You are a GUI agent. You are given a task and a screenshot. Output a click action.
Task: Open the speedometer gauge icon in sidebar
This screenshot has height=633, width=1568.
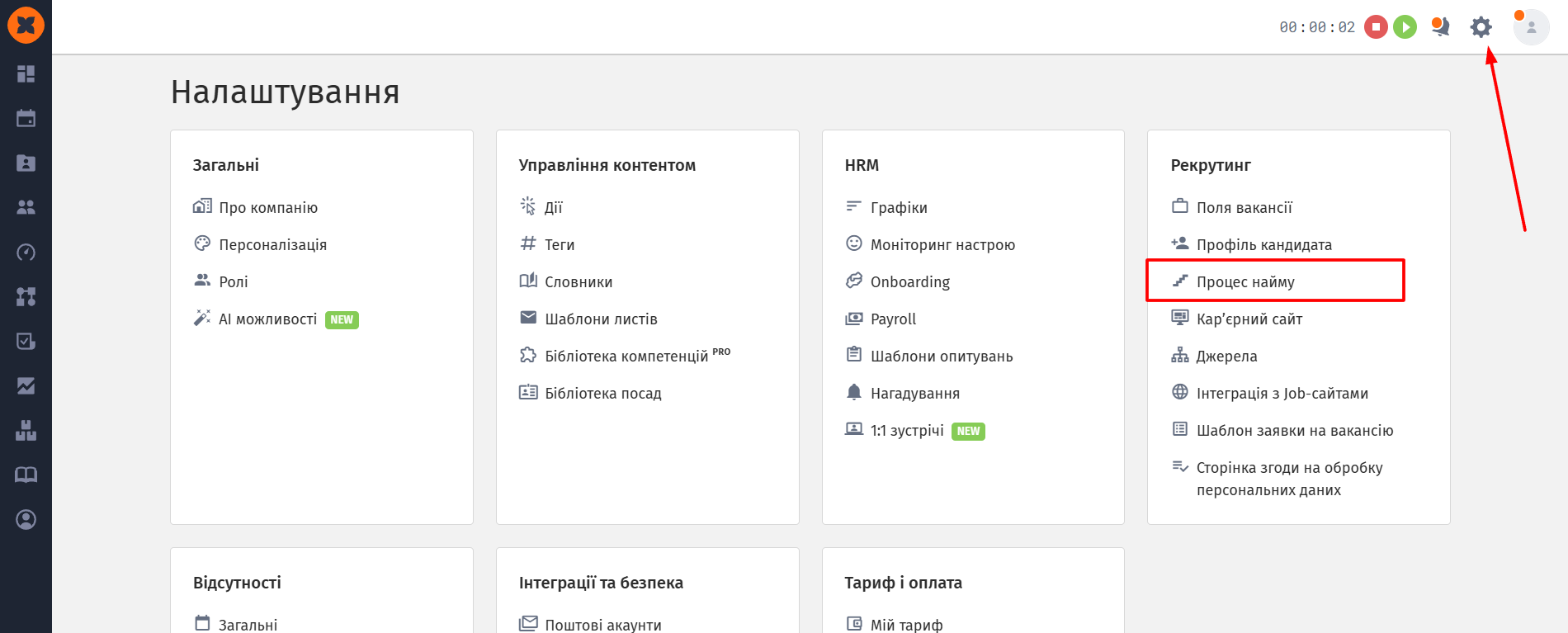pyautogui.click(x=26, y=252)
